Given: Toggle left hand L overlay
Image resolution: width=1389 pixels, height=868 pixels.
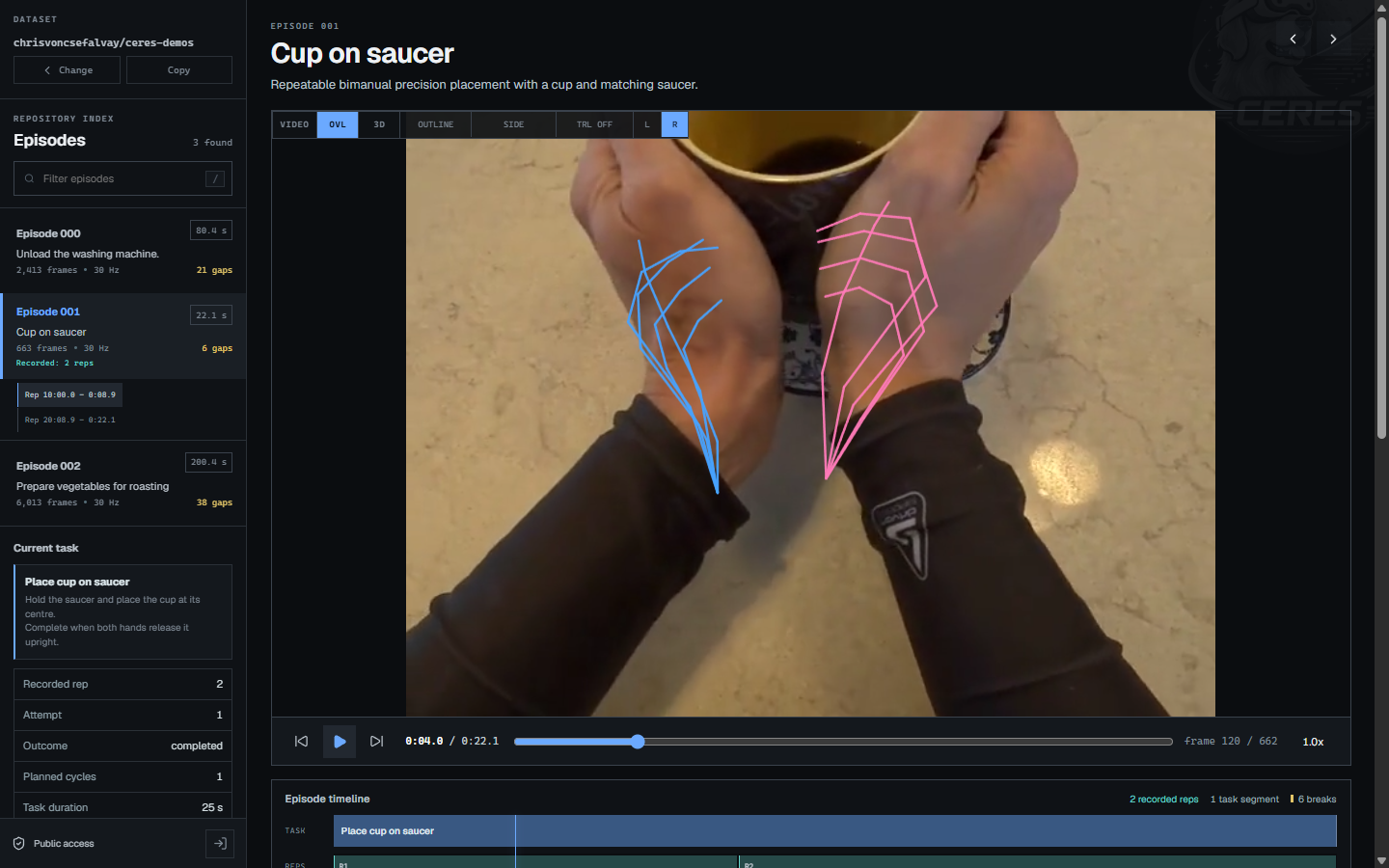Looking at the screenshot, I should click(647, 124).
